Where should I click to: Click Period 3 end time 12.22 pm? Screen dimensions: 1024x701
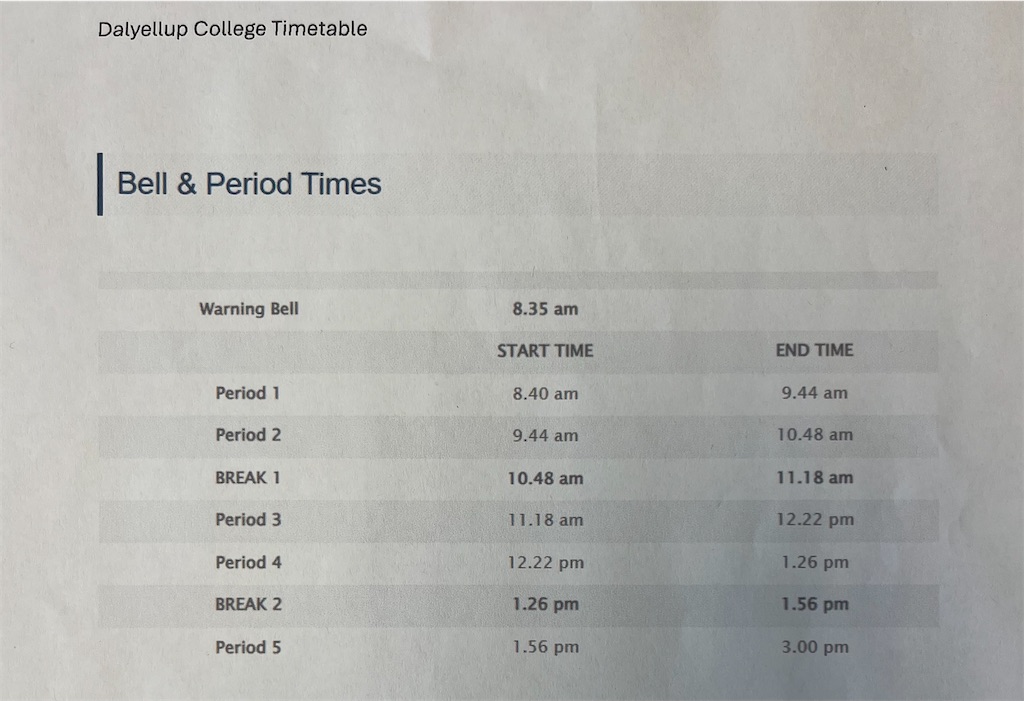pyautogui.click(x=814, y=520)
